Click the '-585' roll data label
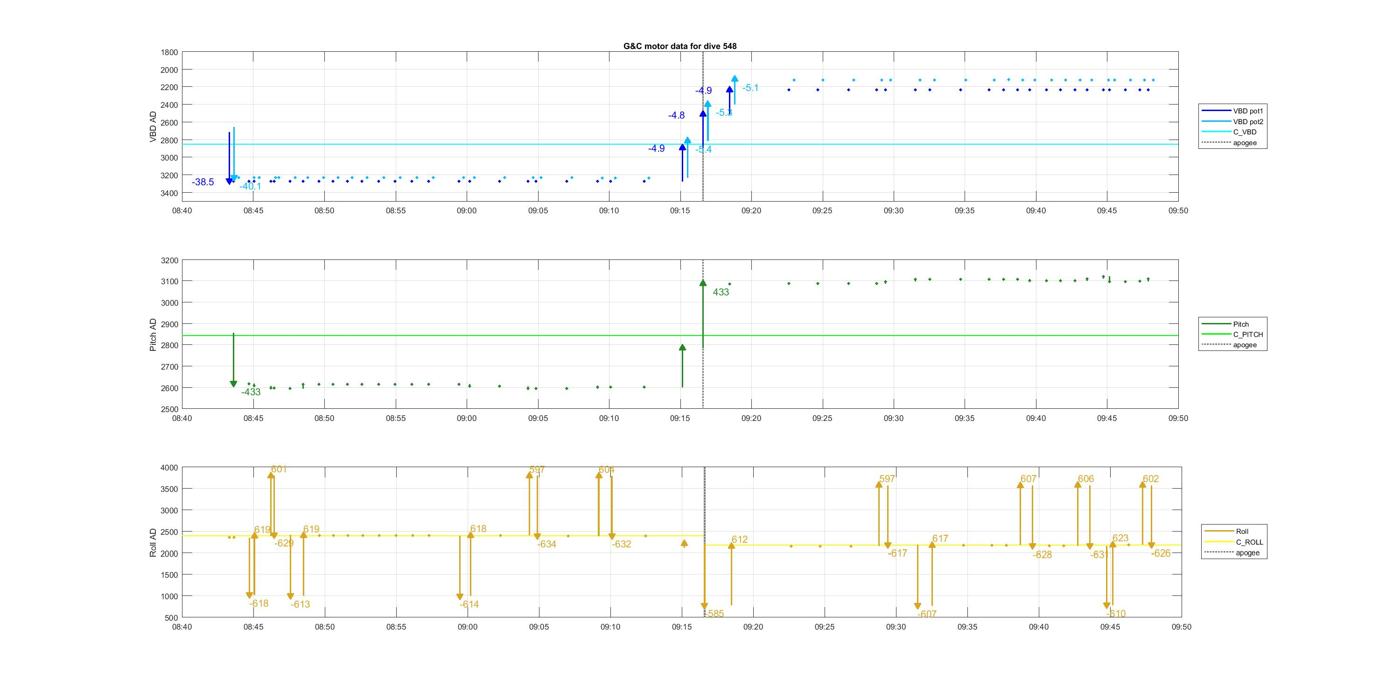Image resolution: width=1400 pixels, height=693 pixels. point(714,613)
